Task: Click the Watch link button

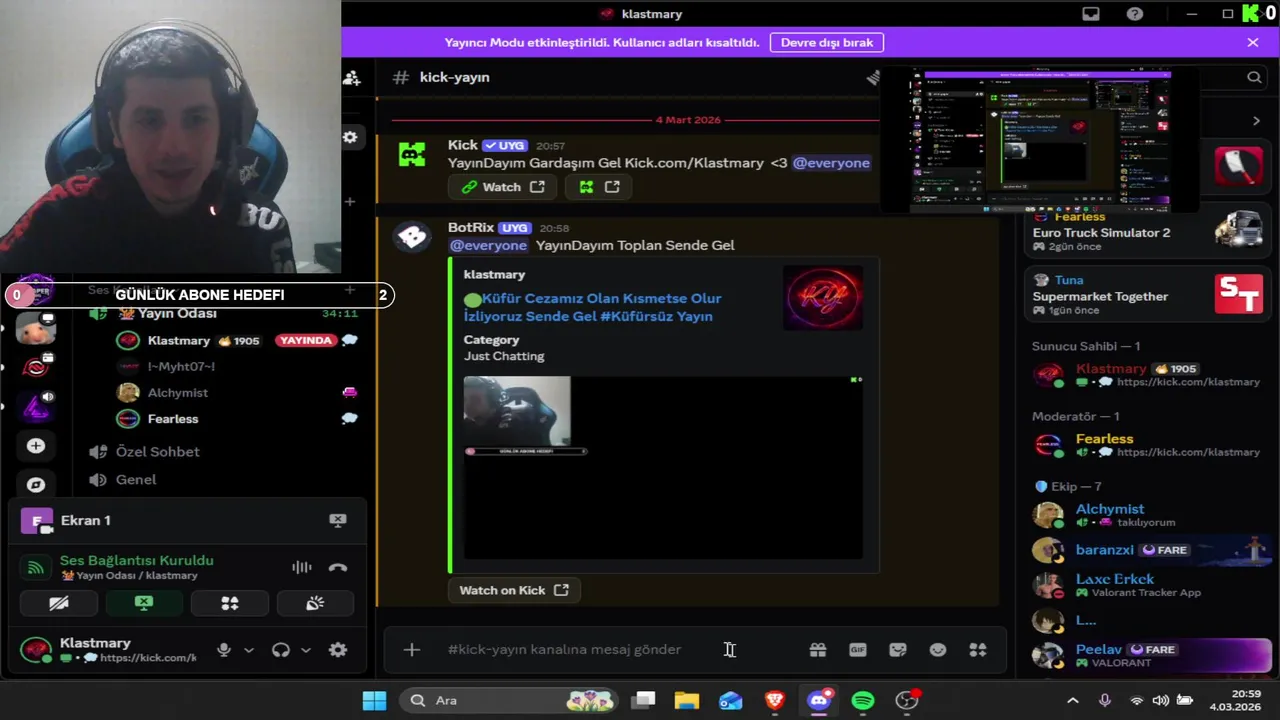Action: [503, 187]
